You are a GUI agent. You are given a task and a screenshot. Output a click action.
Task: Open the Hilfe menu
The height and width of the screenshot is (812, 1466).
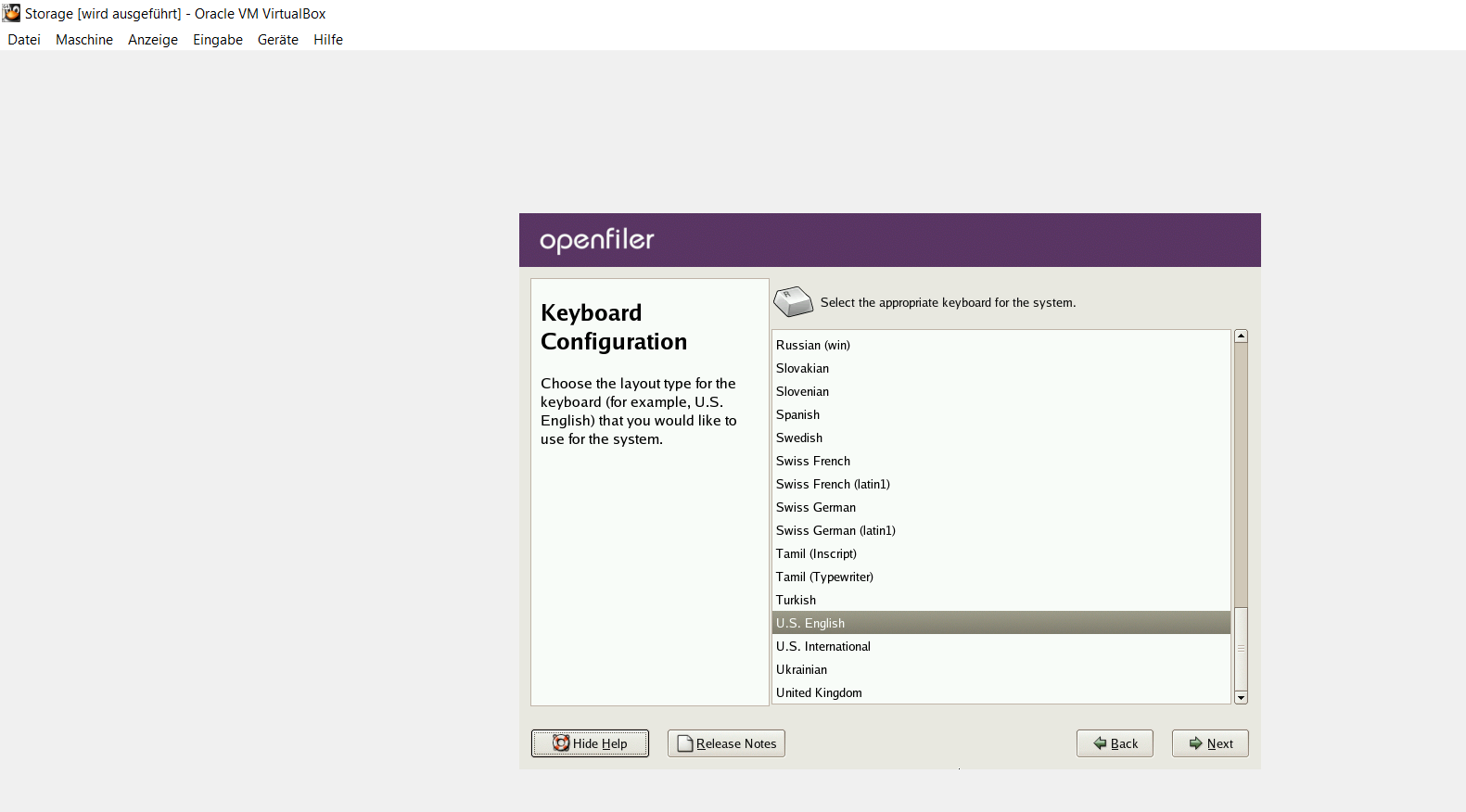coord(328,40)
